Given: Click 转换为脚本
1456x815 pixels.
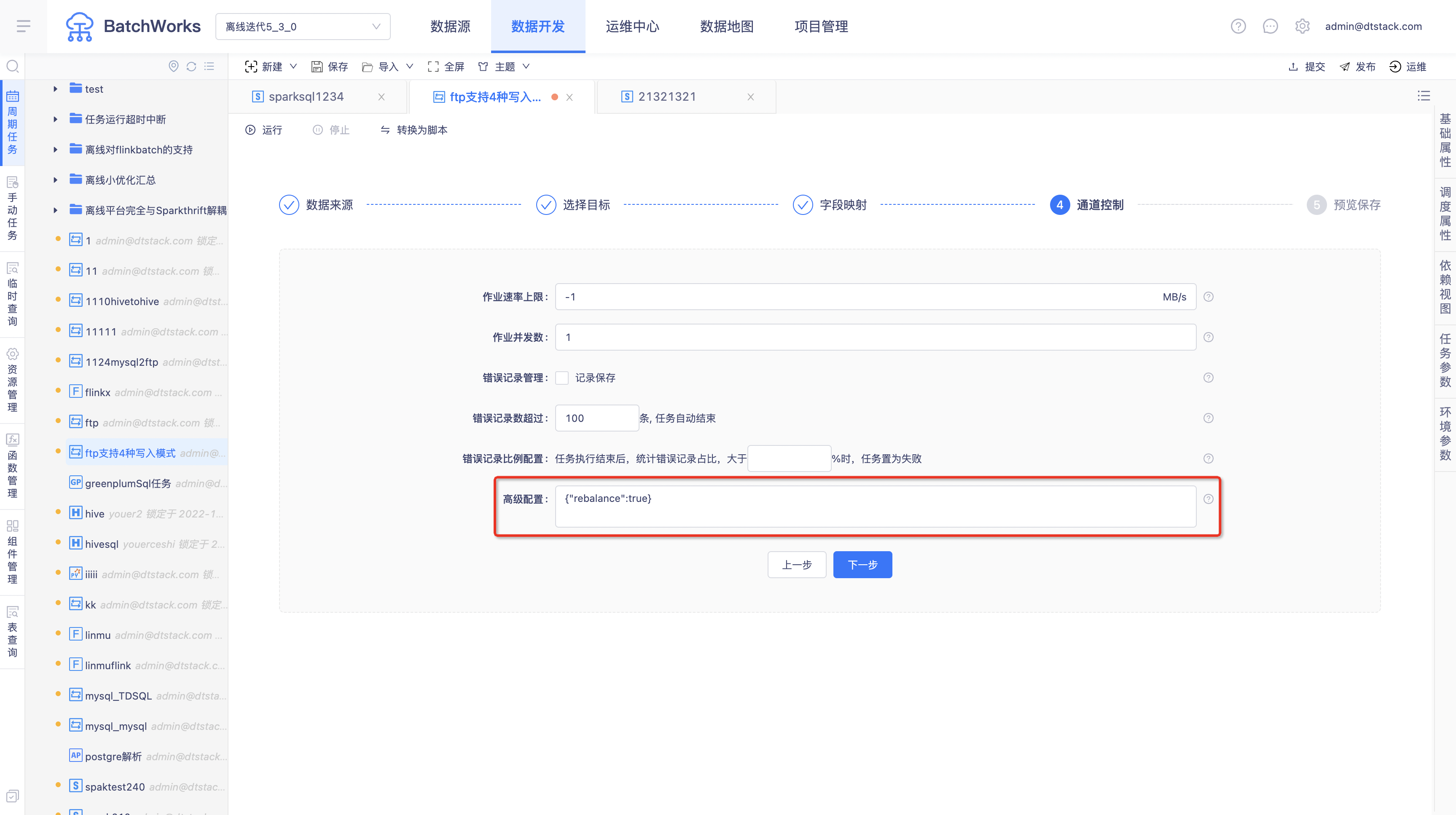Looking at the screenshot, I should [414, 130].
